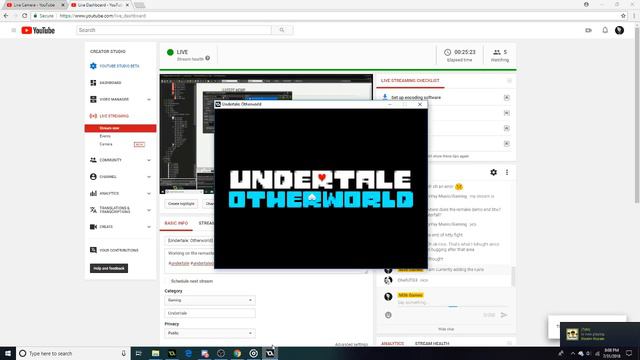Click the live chat scrollbar
Screen dimensions: 640x360
coord(513,277)
